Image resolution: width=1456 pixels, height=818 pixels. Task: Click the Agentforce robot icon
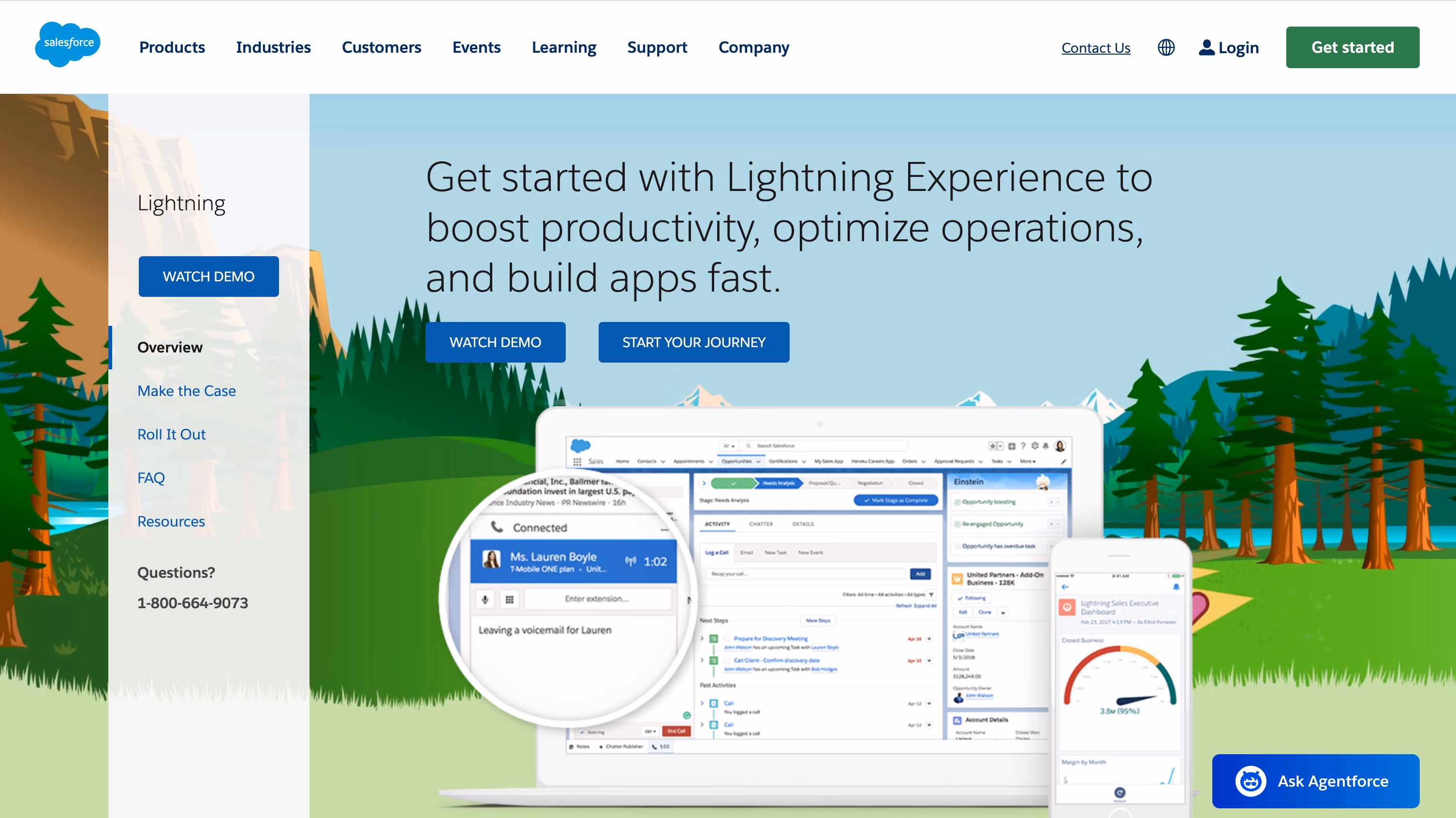click(x=1250, y=781)
